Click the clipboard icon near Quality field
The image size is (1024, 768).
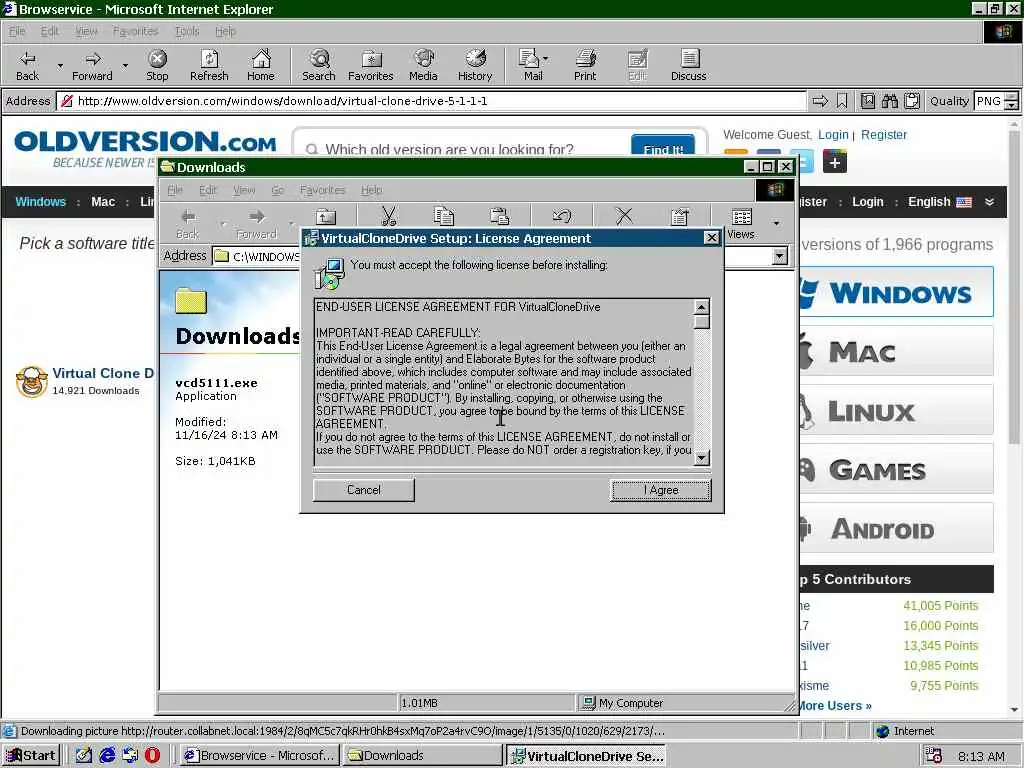pos(912,101)
